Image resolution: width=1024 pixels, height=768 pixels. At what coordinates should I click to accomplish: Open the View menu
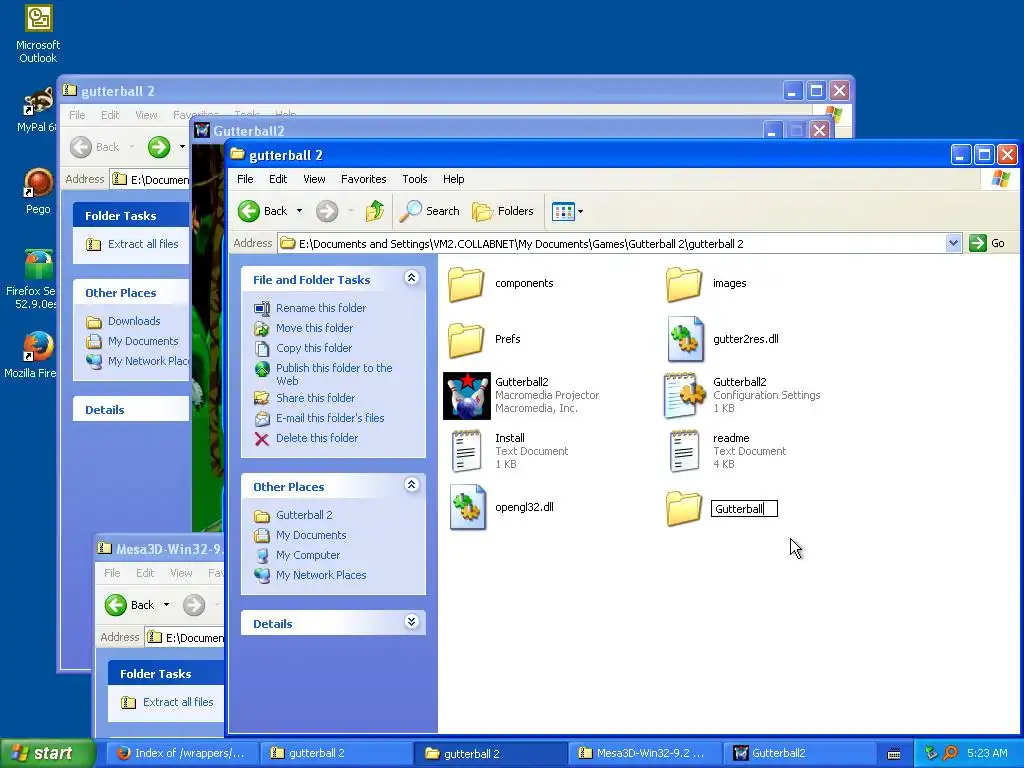pyautogui.click(x=314, y=179)
